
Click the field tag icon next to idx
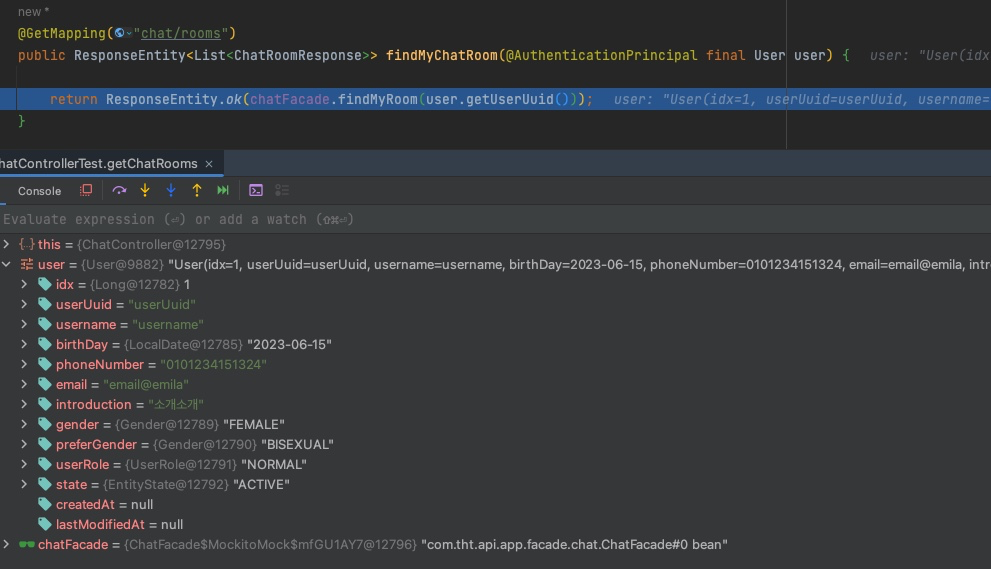click(x=44, y=284)
